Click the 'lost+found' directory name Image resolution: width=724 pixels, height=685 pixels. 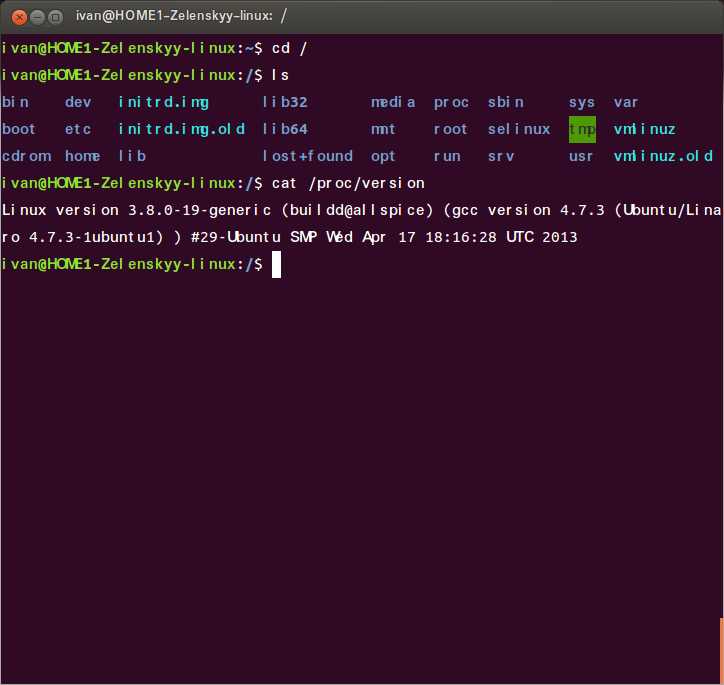(308, 156)
